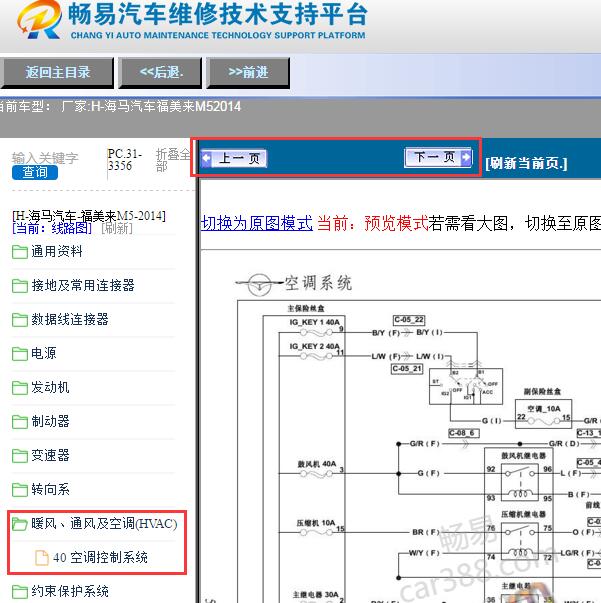Expand 变速器 tree item
This screenshot has height=603, width=601.
50,455
